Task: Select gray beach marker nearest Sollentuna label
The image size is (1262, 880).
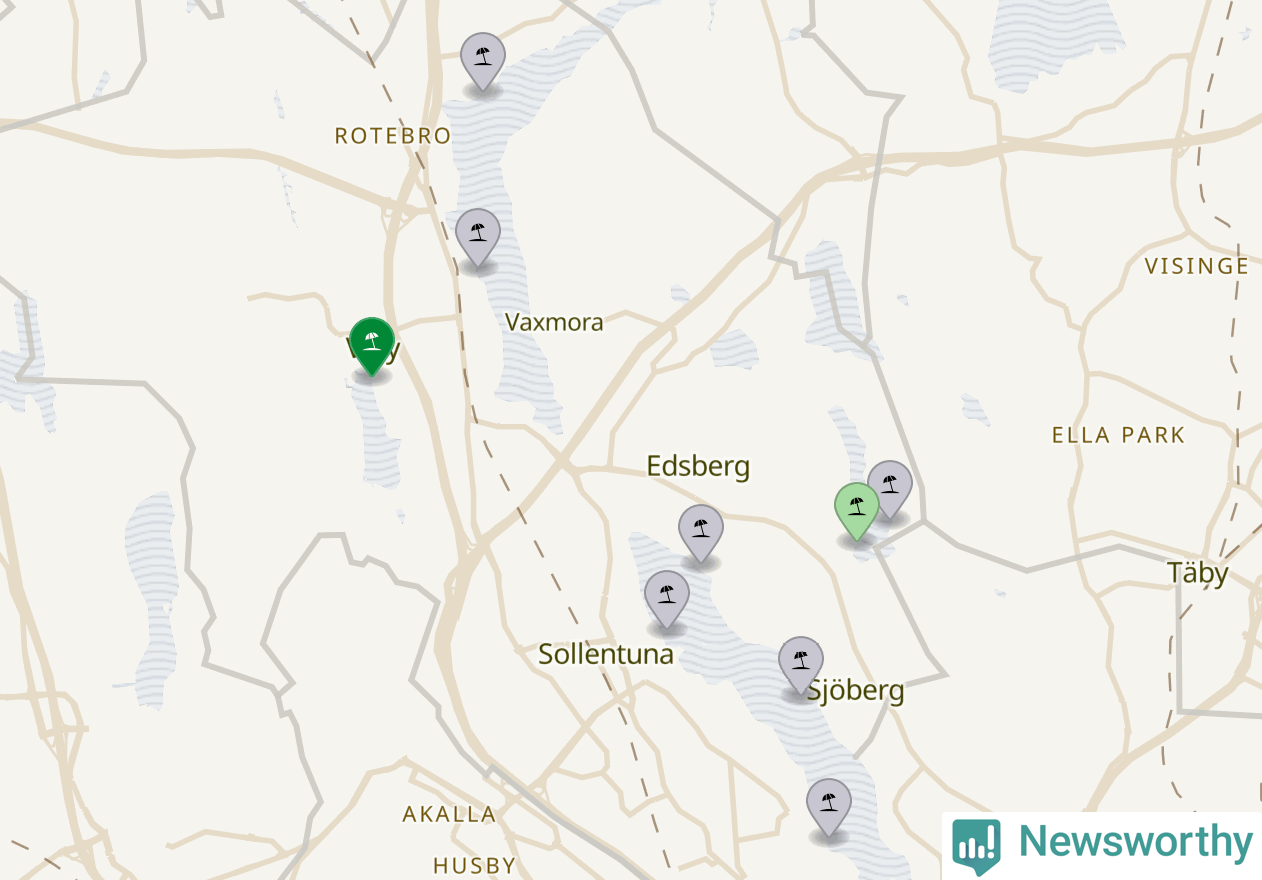Action: pos(667,600)
